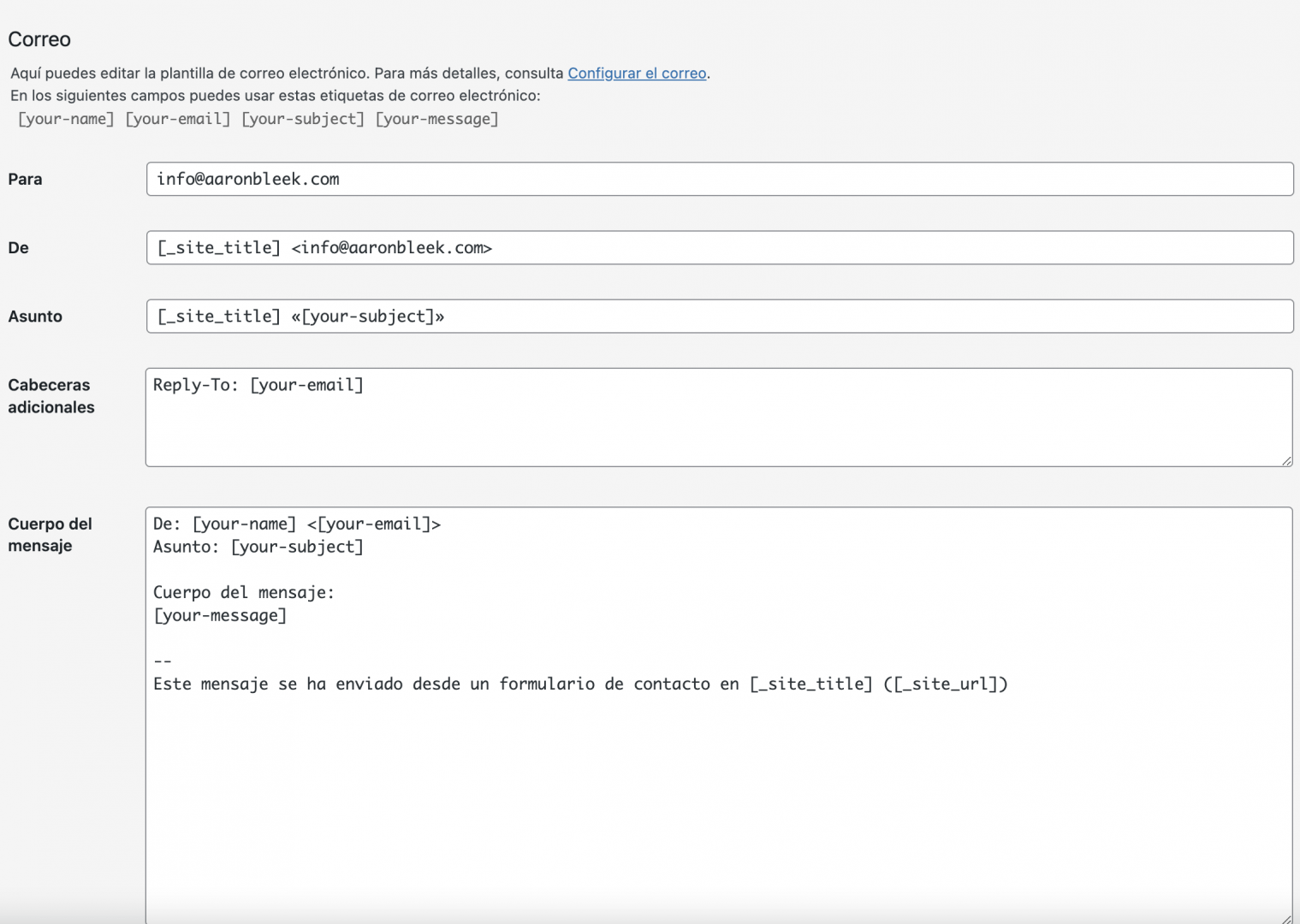Click the Correo section heading

39,39
